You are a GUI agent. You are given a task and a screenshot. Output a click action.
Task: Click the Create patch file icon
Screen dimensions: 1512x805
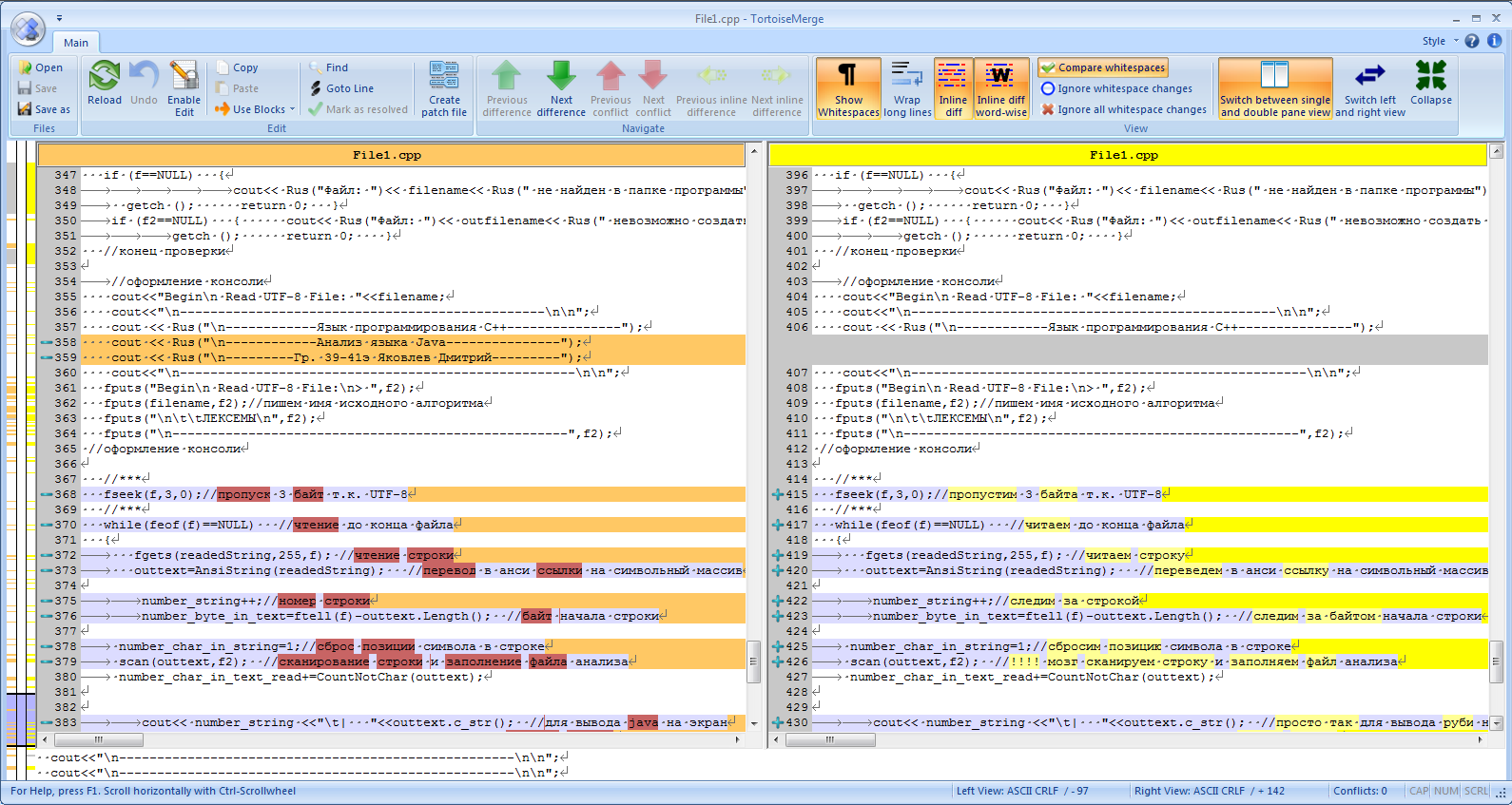point(444,77)
